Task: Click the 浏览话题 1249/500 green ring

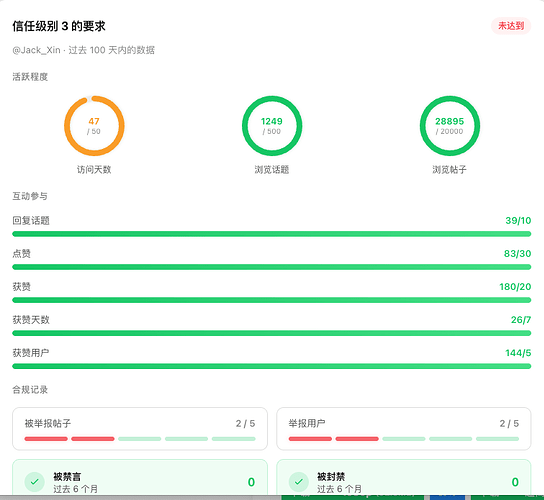Action: [x=272, y=126]
